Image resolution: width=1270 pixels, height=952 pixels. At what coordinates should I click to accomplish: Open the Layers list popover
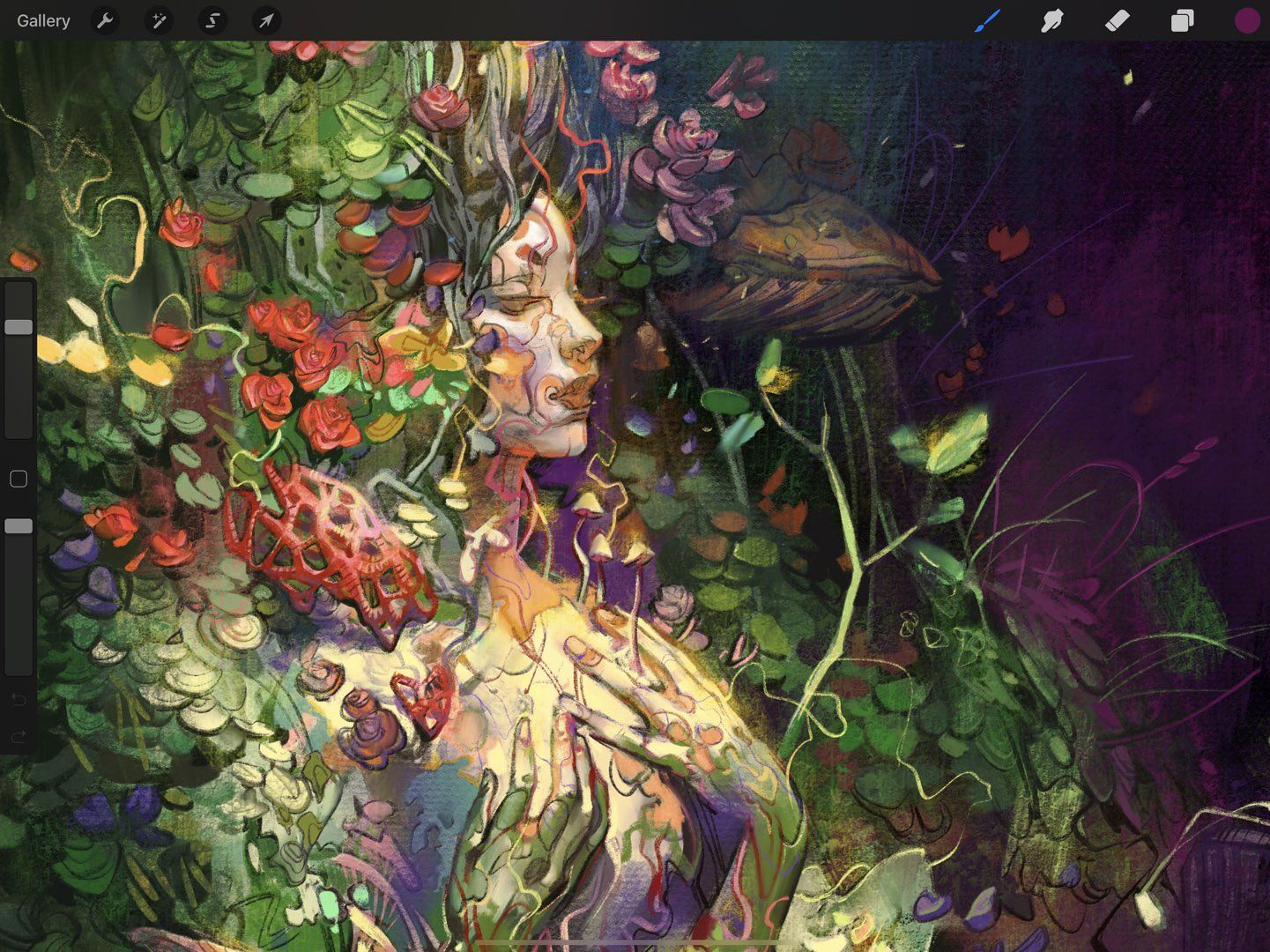1182,20
